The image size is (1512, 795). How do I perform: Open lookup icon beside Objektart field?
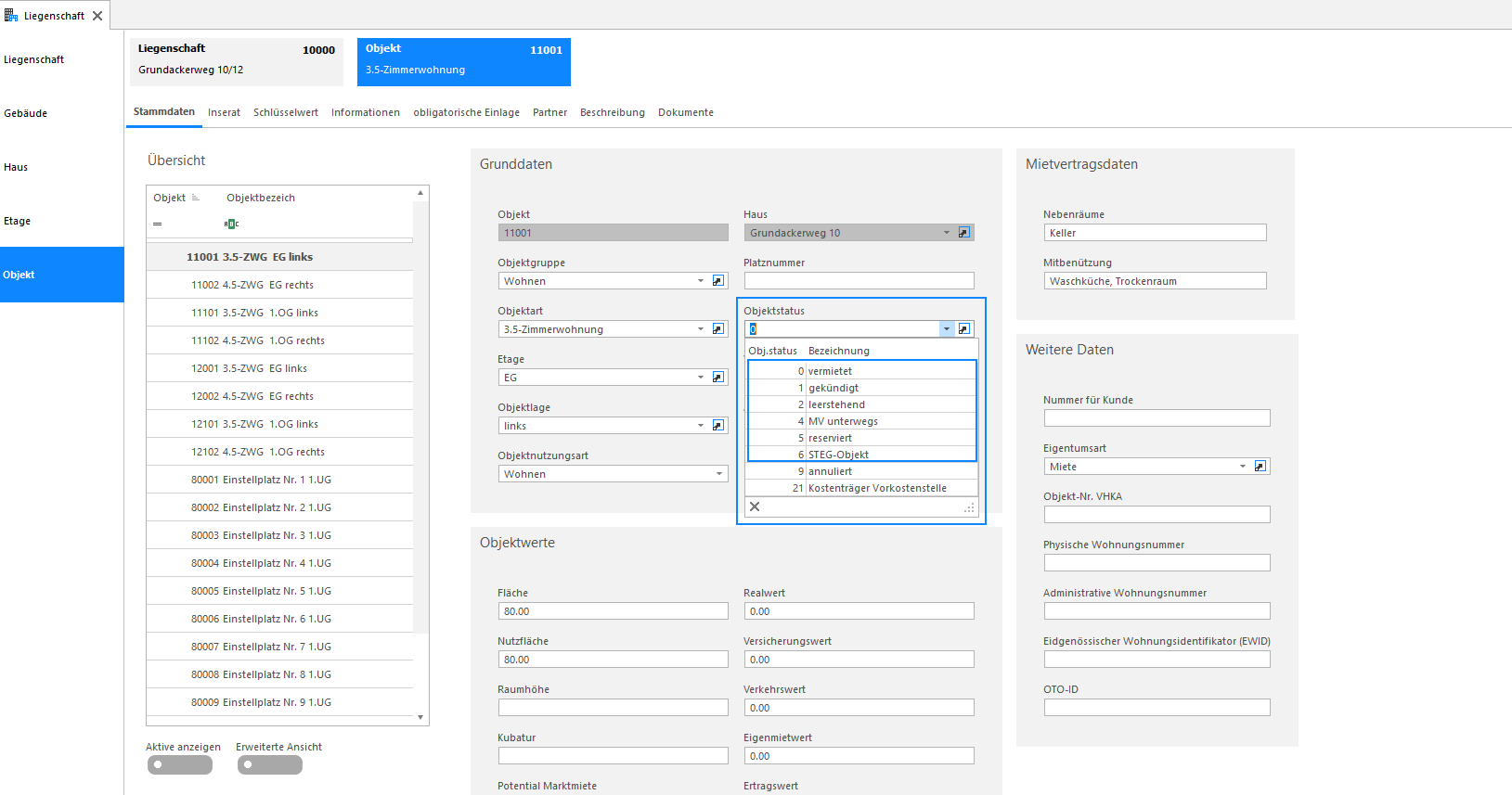(718, 329)
